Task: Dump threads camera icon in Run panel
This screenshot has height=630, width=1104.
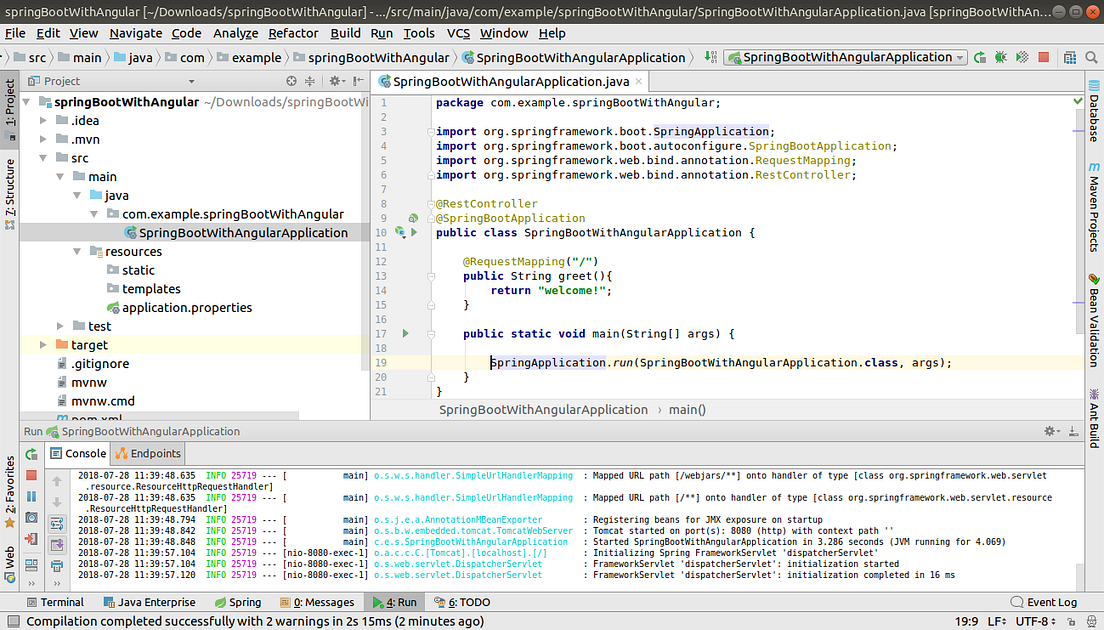Action: point(32,517)
